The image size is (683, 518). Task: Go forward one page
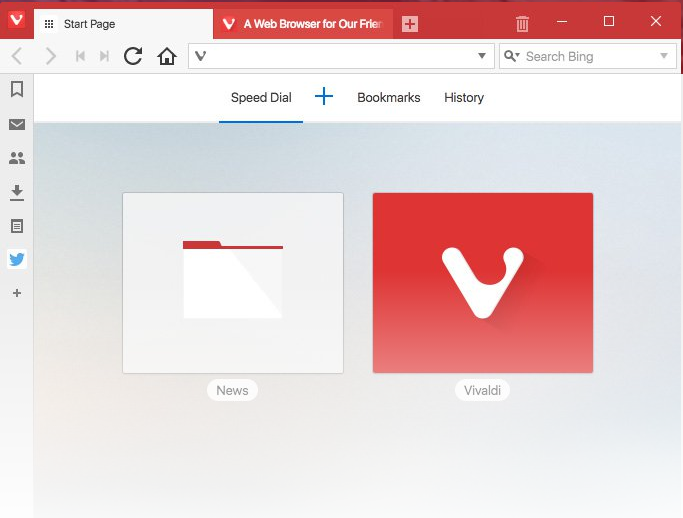(x=51, y=56)
